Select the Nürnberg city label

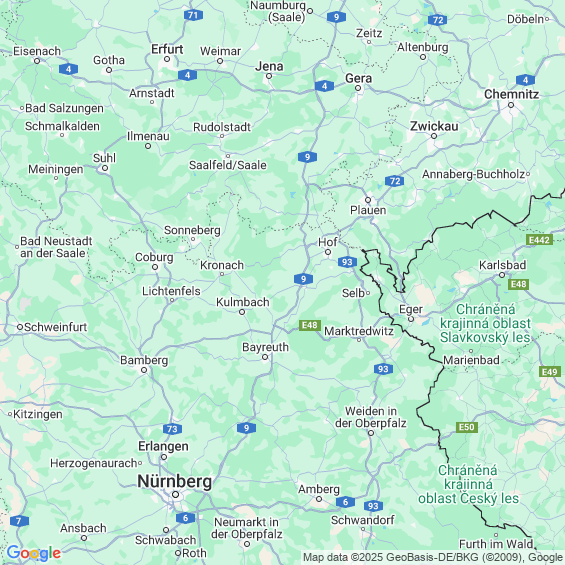tap(174, 481)
